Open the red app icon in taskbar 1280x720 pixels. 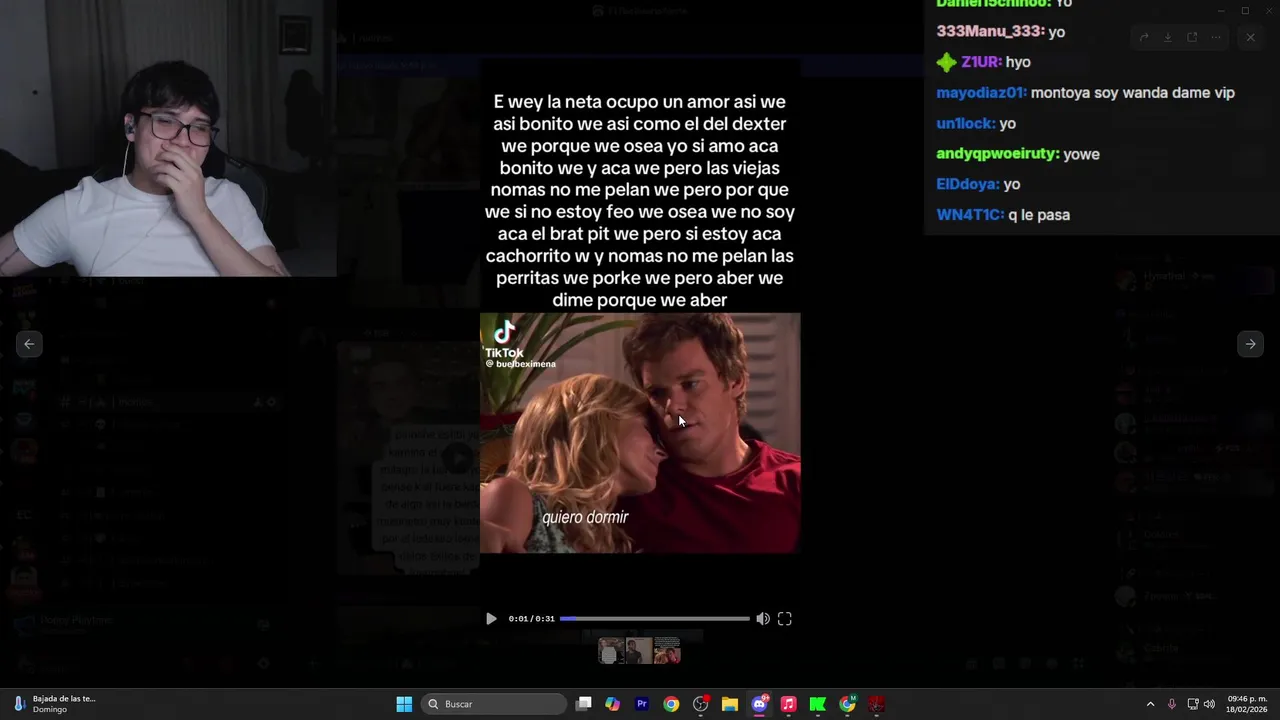[x=876, y=704]
